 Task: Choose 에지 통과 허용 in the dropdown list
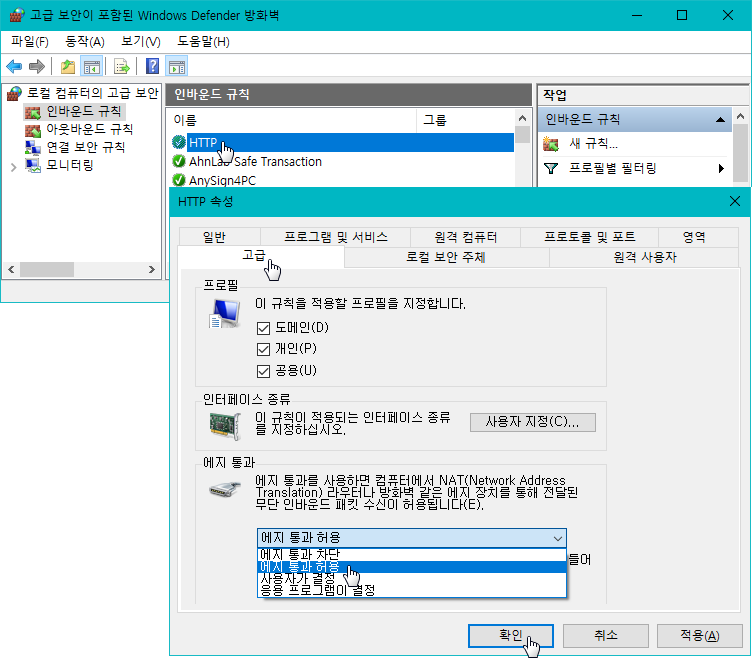click(x=411, y=567)
